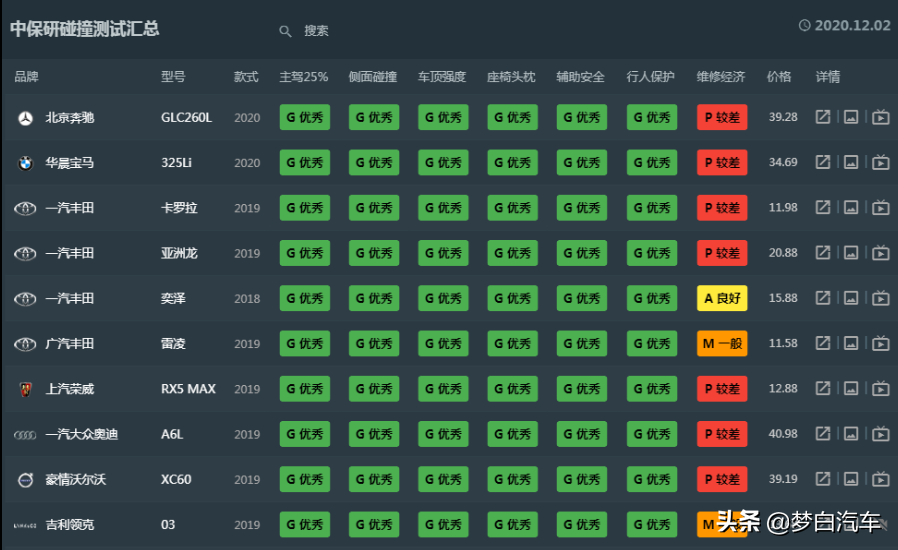Click the search magnifier icon
The width and height of the screenshot is (898, 550).
[285, 31]
